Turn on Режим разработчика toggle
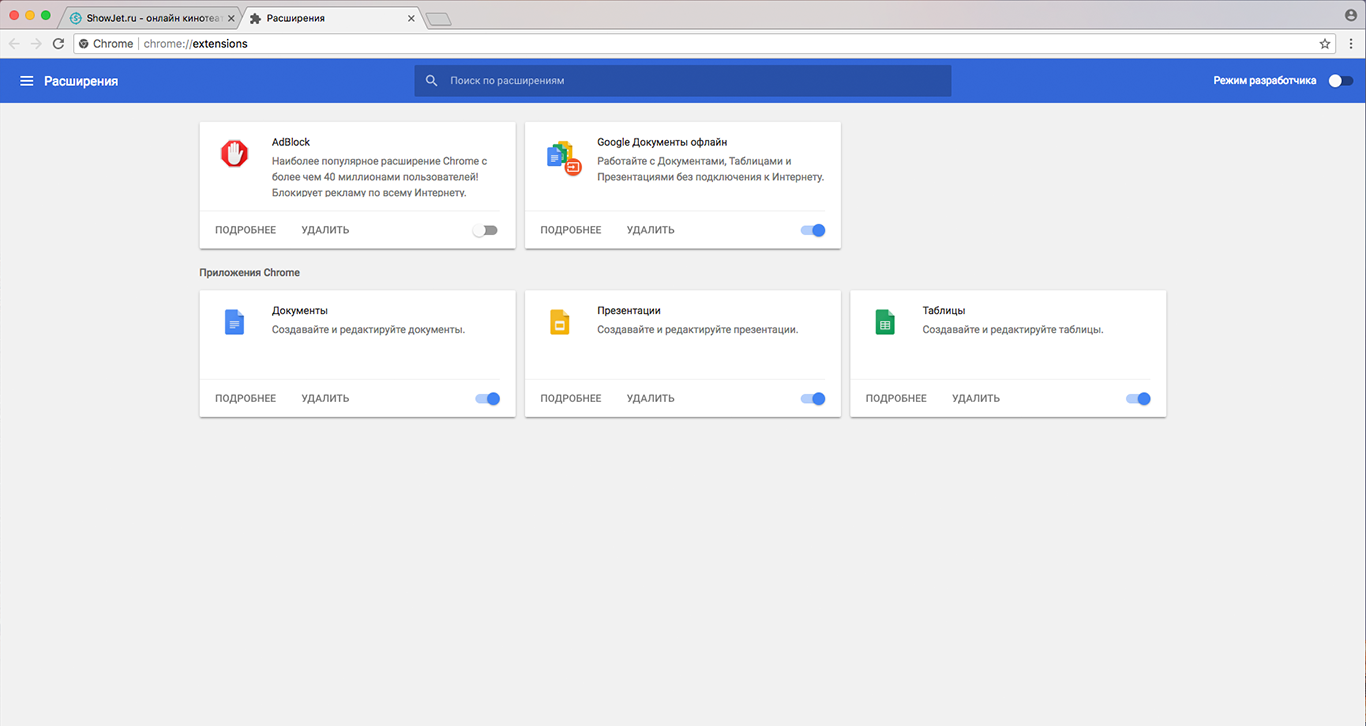 coord(1340,81)
